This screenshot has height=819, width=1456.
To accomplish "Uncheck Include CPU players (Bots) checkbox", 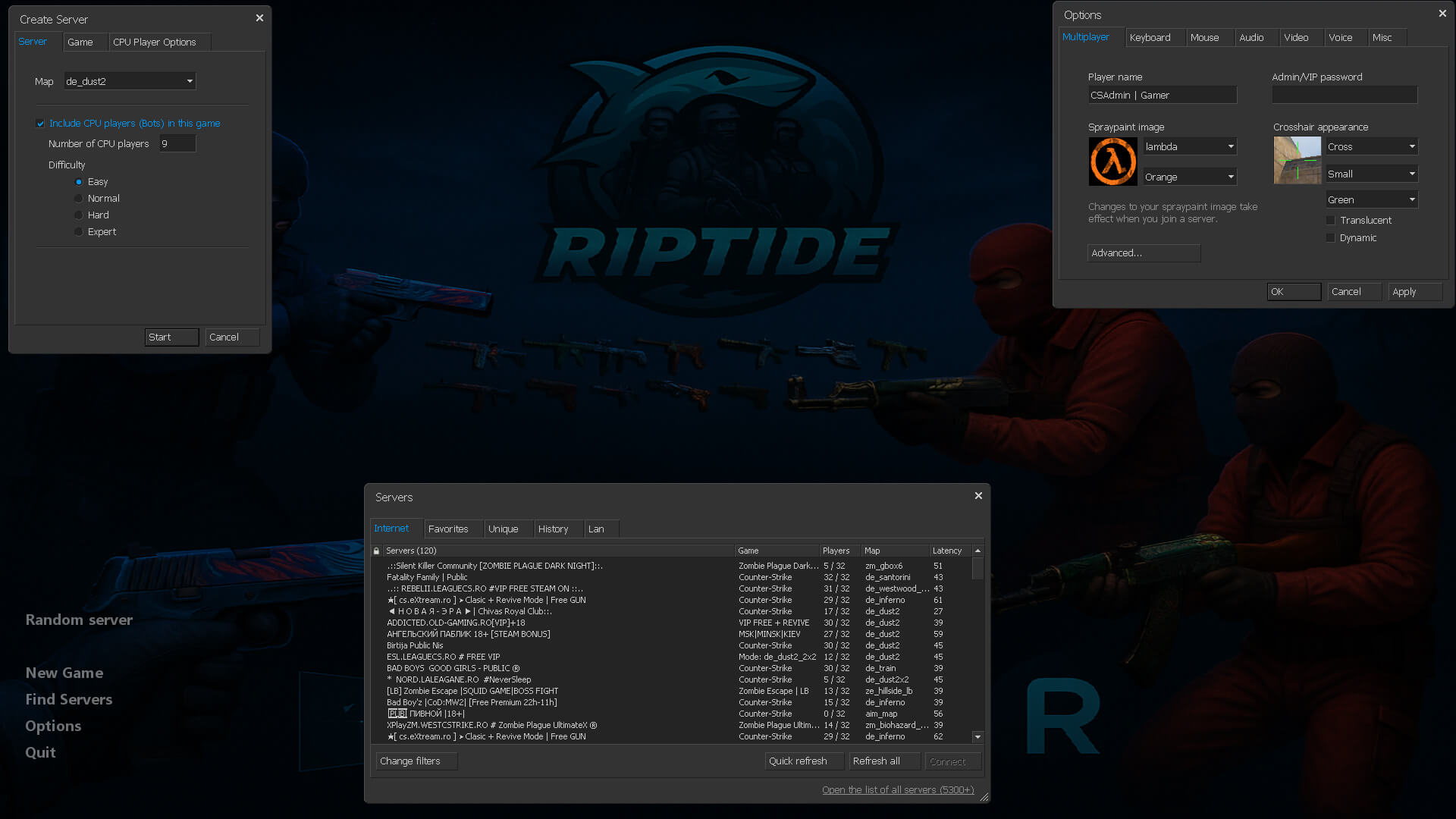I will click(41, 124).
